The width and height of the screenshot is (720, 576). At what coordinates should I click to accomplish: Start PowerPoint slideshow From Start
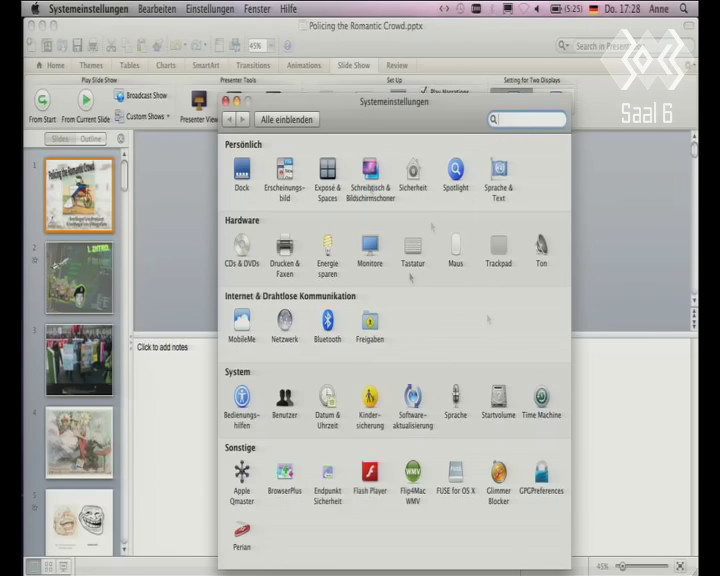point(42,106)
